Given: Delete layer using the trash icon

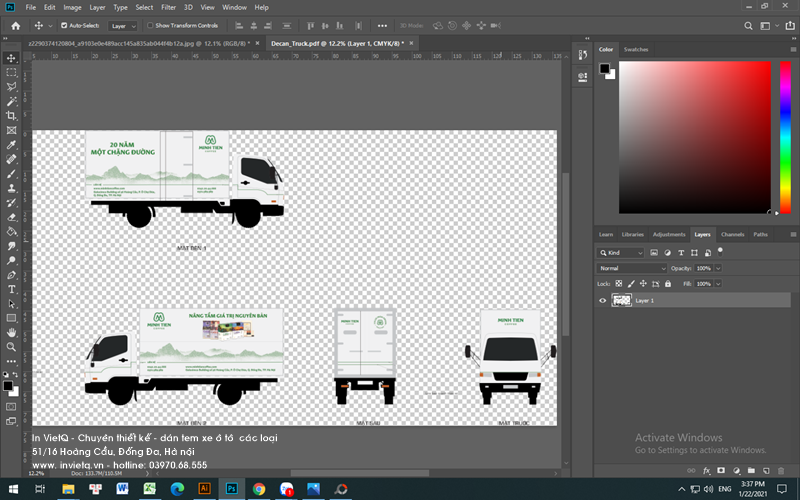Looking at the screenshot, I should [x=780, y=469].
